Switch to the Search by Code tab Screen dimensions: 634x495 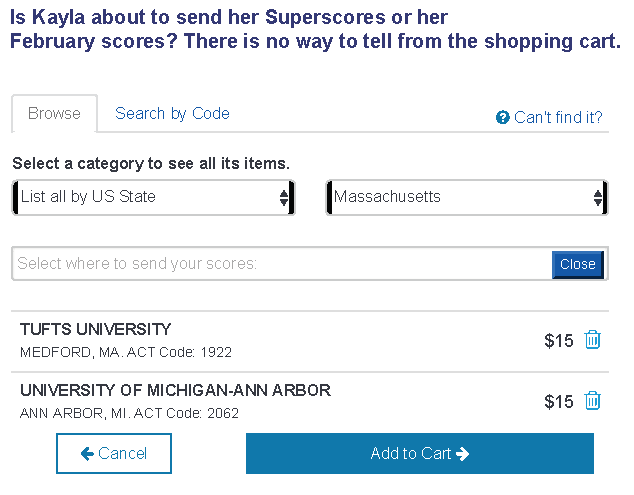click(172, 114)
